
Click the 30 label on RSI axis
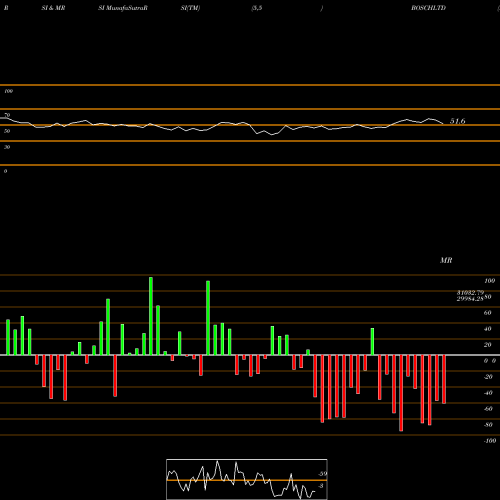[x=7, y=147]
